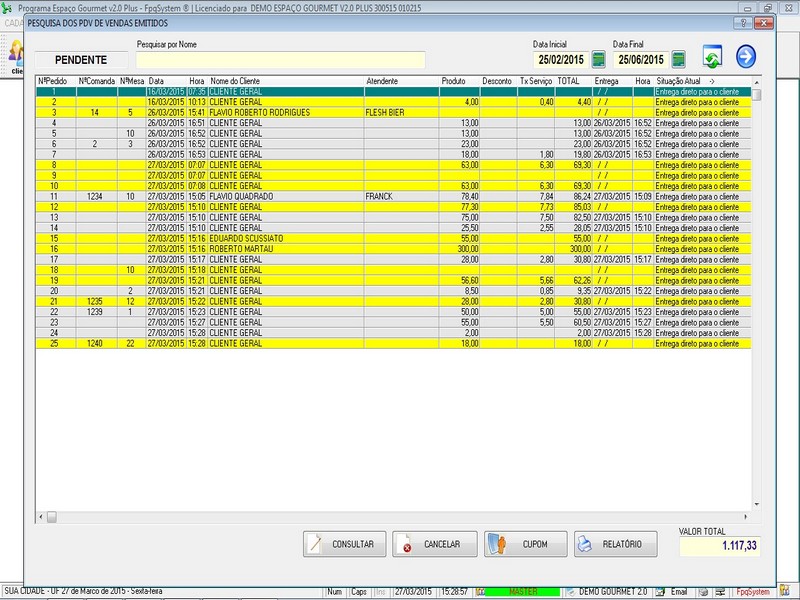Click the icon left of DEMO GOURMET 2.0

tap(570, 592)
